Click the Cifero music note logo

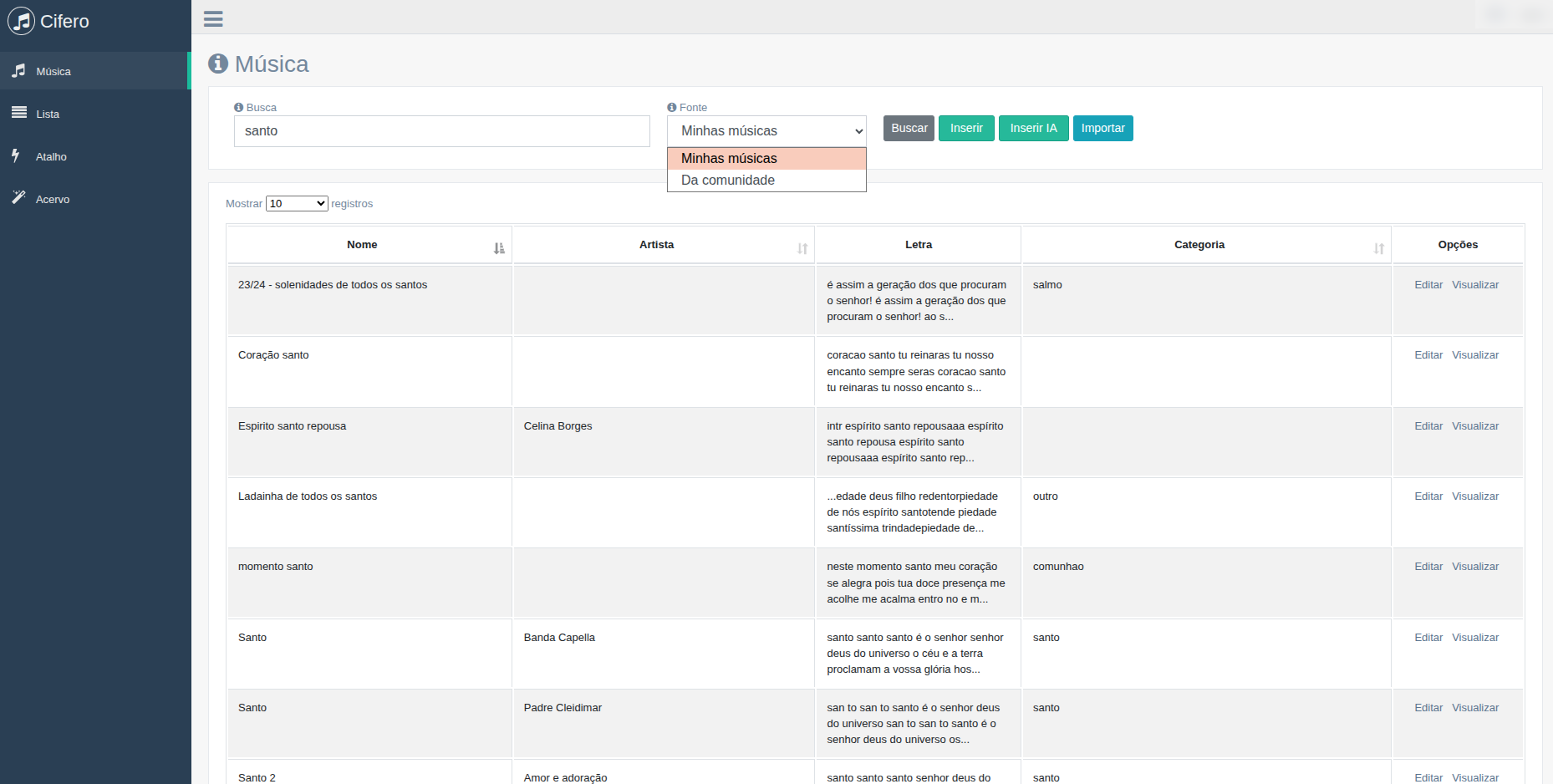21,21
